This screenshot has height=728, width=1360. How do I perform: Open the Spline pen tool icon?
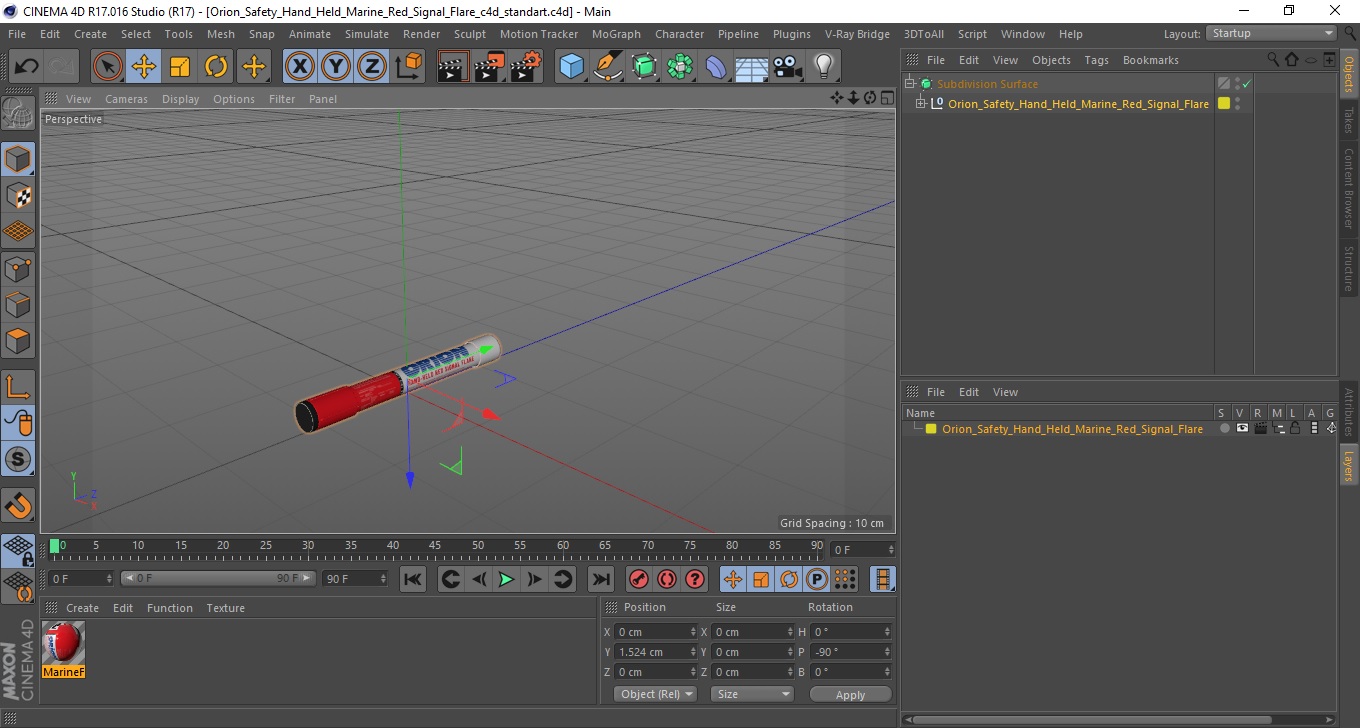coord(608,67)
